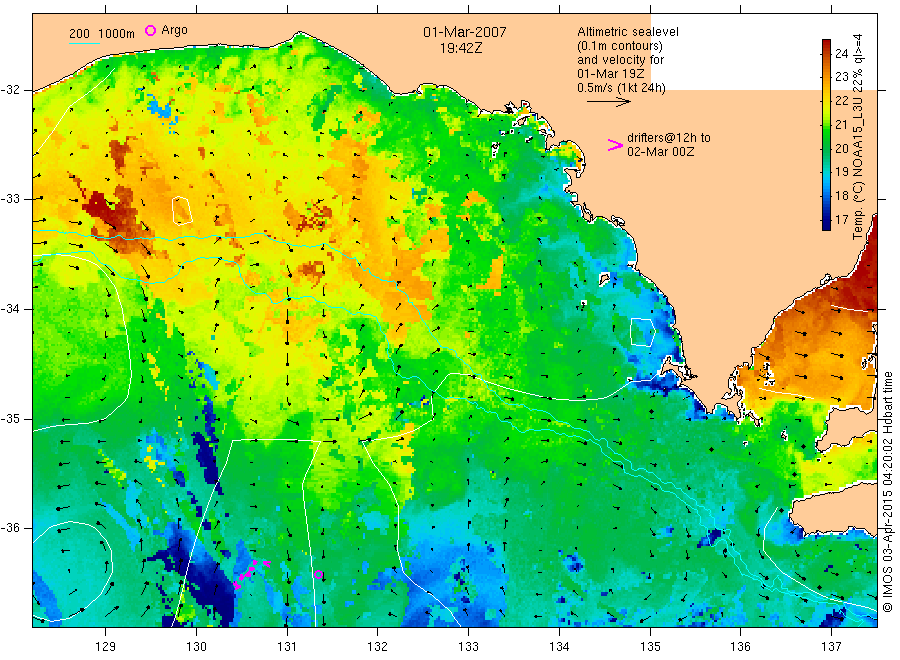Click the small white closed contour near 130E, 33S
Viewport: 900px width, 660px height.
(182, 211)
